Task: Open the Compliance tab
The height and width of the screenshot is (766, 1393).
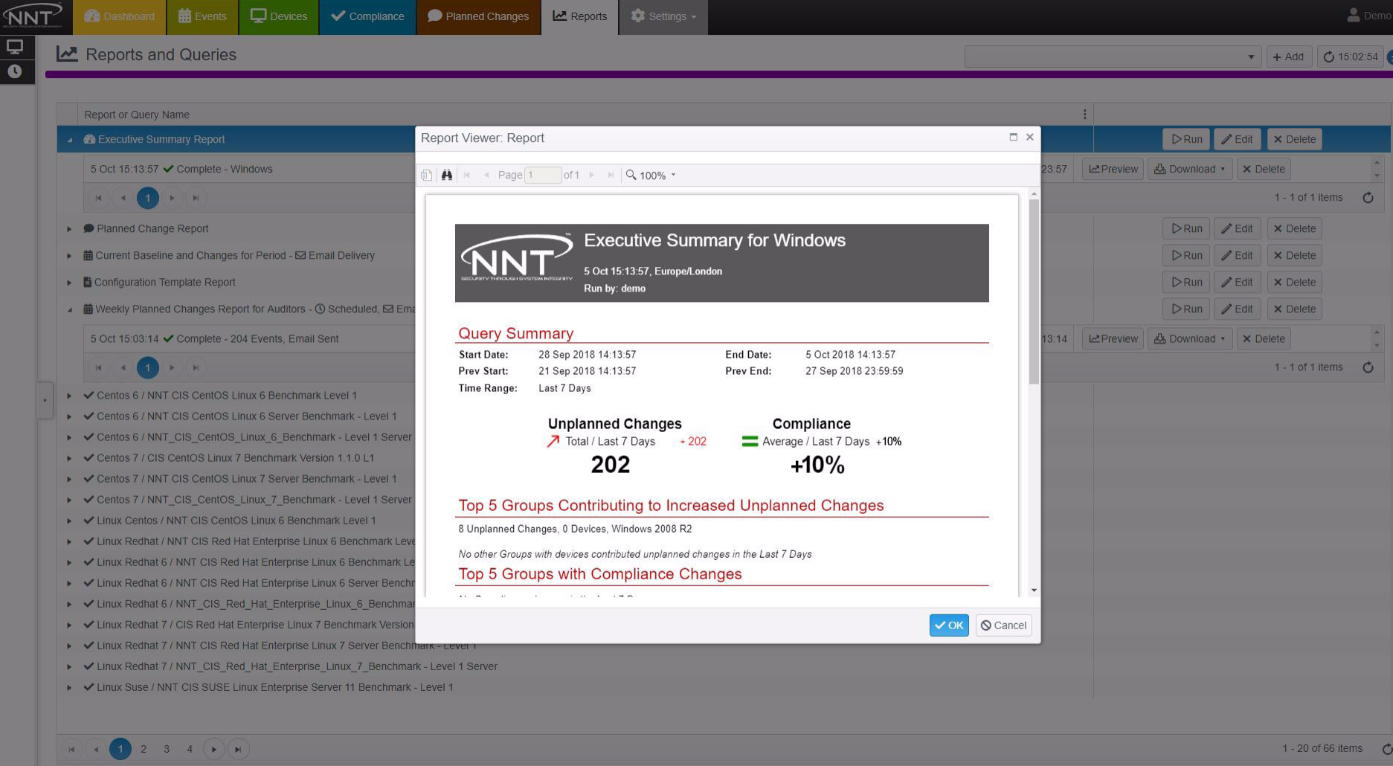Action: pyautogui.click(x=367, y=16)
